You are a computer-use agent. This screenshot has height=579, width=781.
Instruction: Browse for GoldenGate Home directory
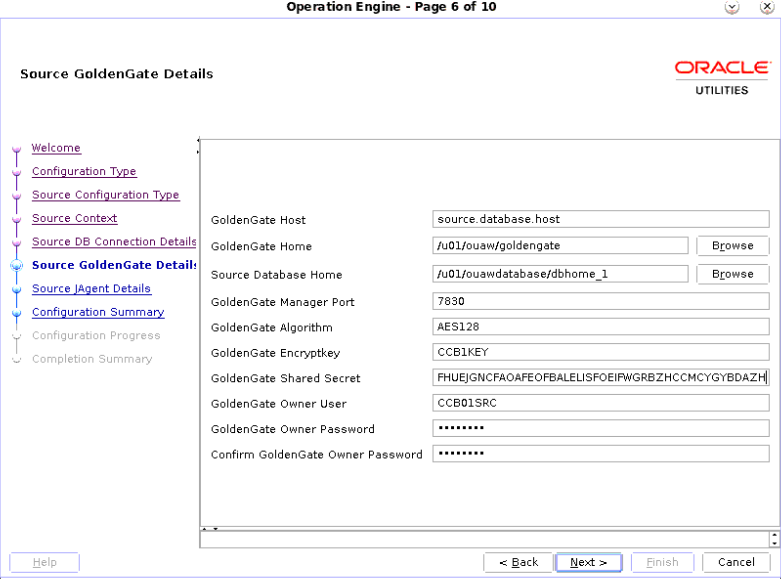732,246
